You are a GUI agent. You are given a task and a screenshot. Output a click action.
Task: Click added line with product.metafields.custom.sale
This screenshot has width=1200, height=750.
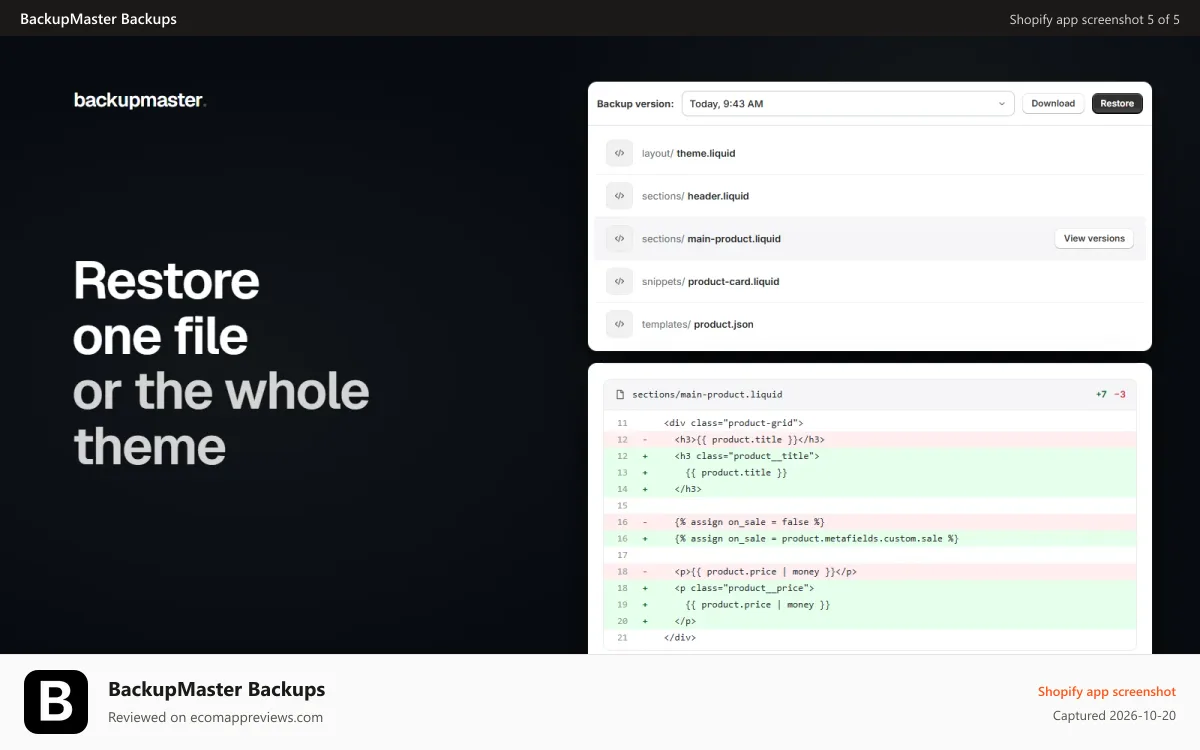click(x=870, y=538)
